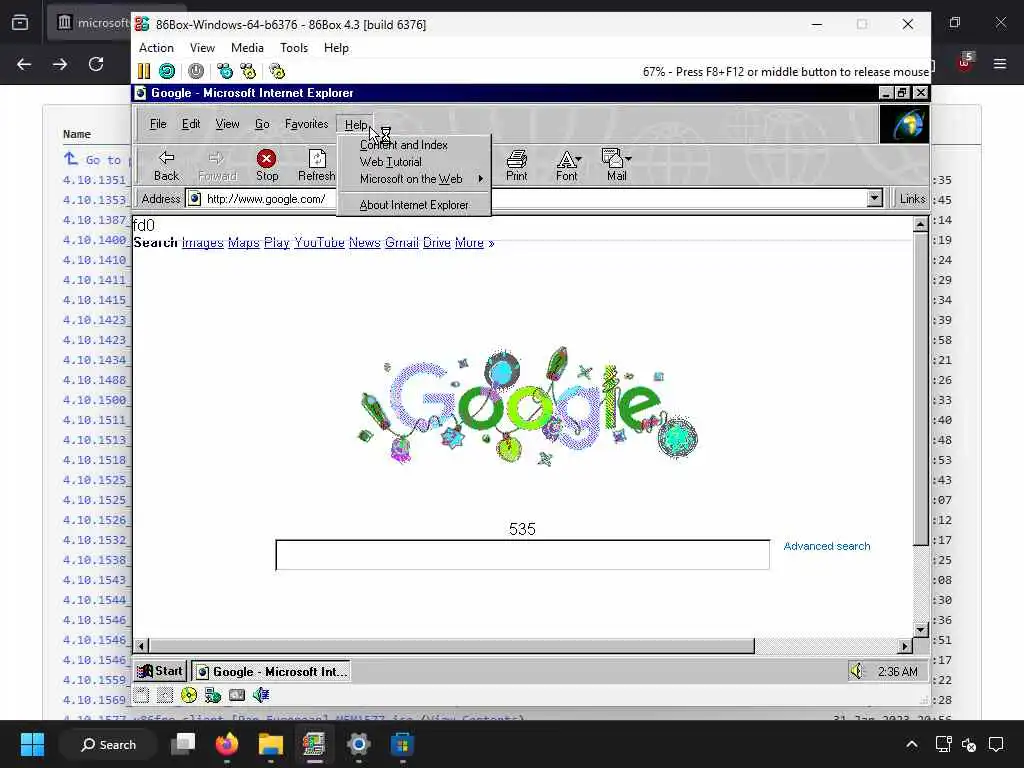Open Microsoft Store from the Windows taskbar

coord(402,744)
